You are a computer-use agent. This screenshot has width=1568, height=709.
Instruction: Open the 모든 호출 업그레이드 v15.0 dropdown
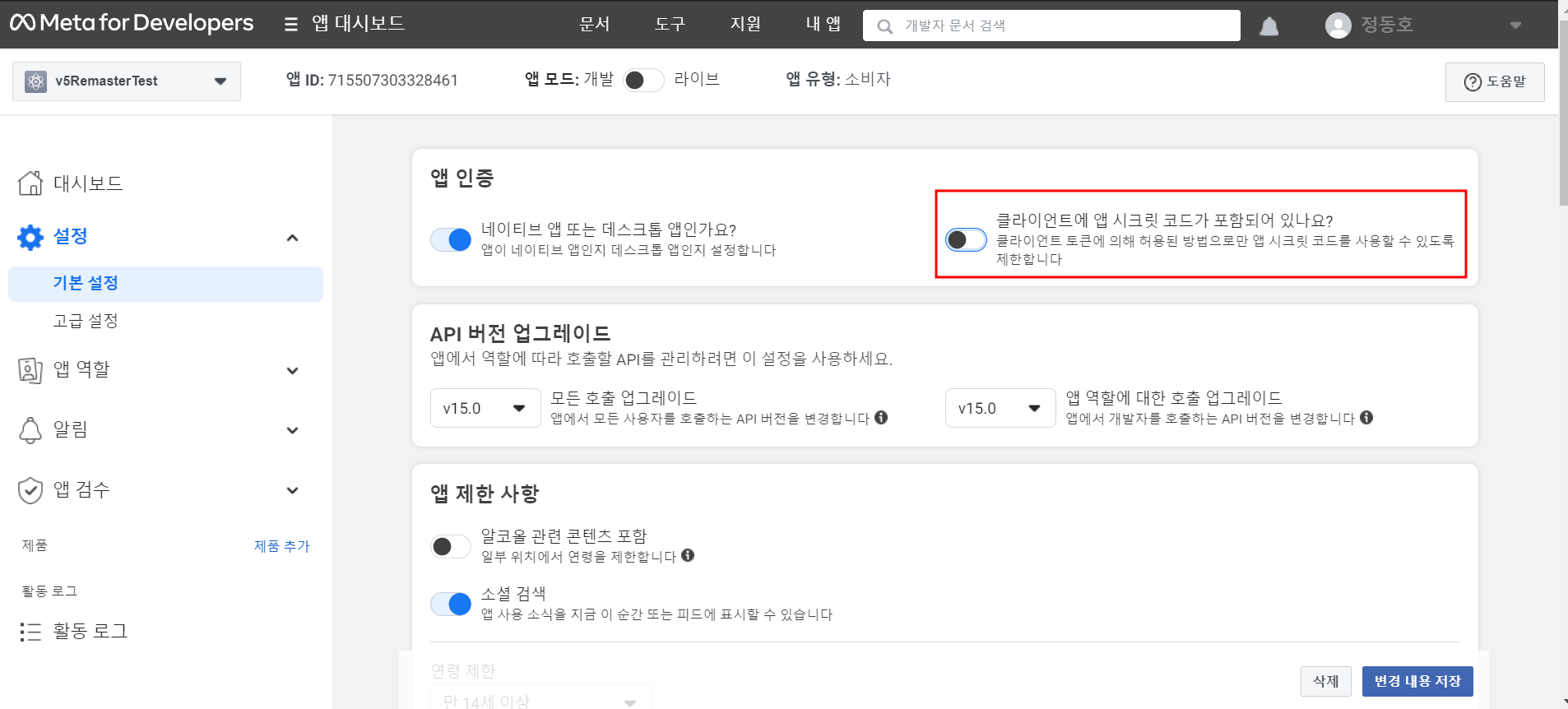[485, 408]
